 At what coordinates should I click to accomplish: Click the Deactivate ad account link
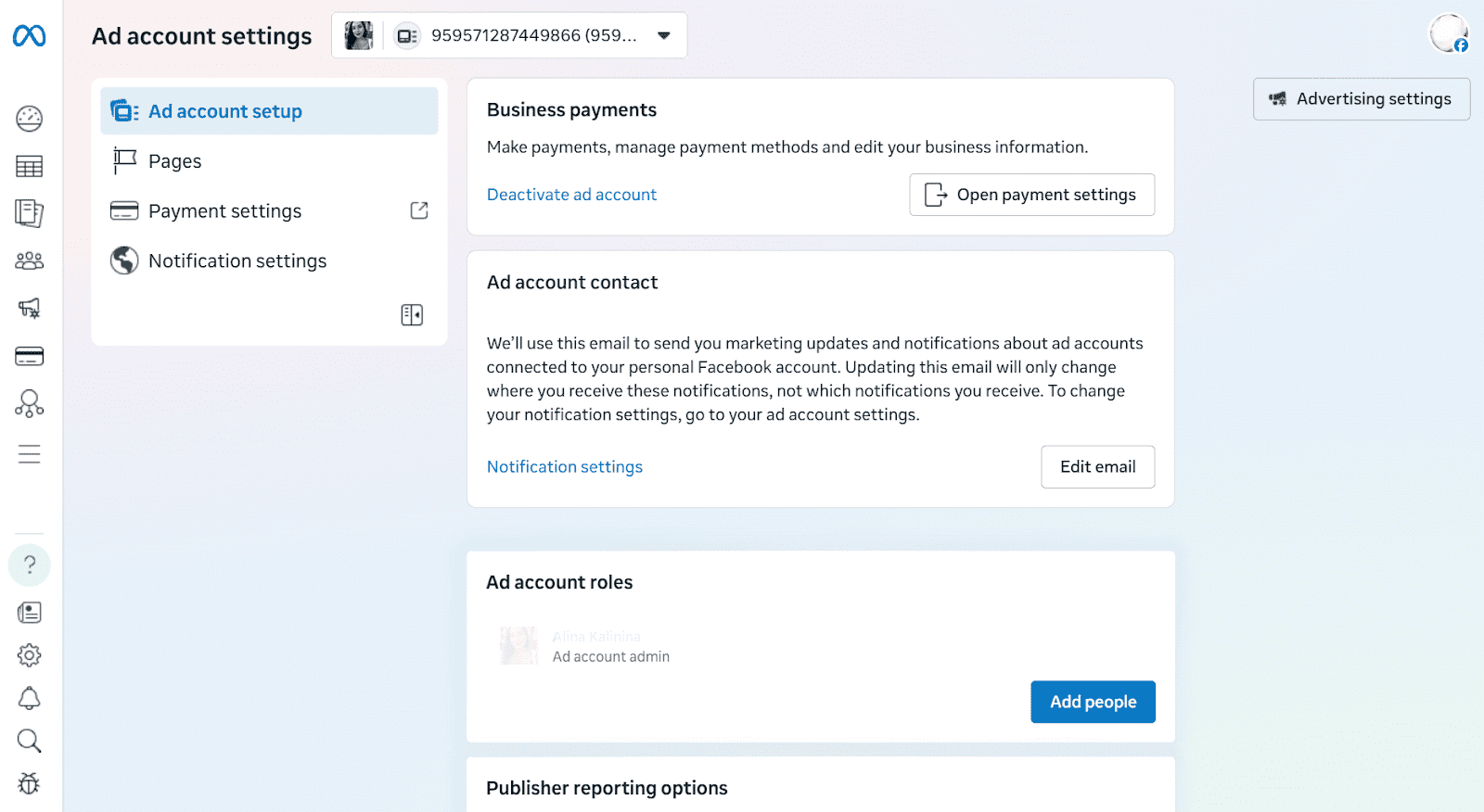click(571, 195)
